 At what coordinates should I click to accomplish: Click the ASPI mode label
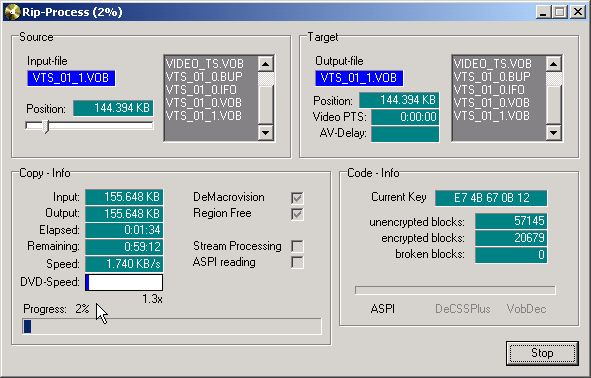(383, 309)
